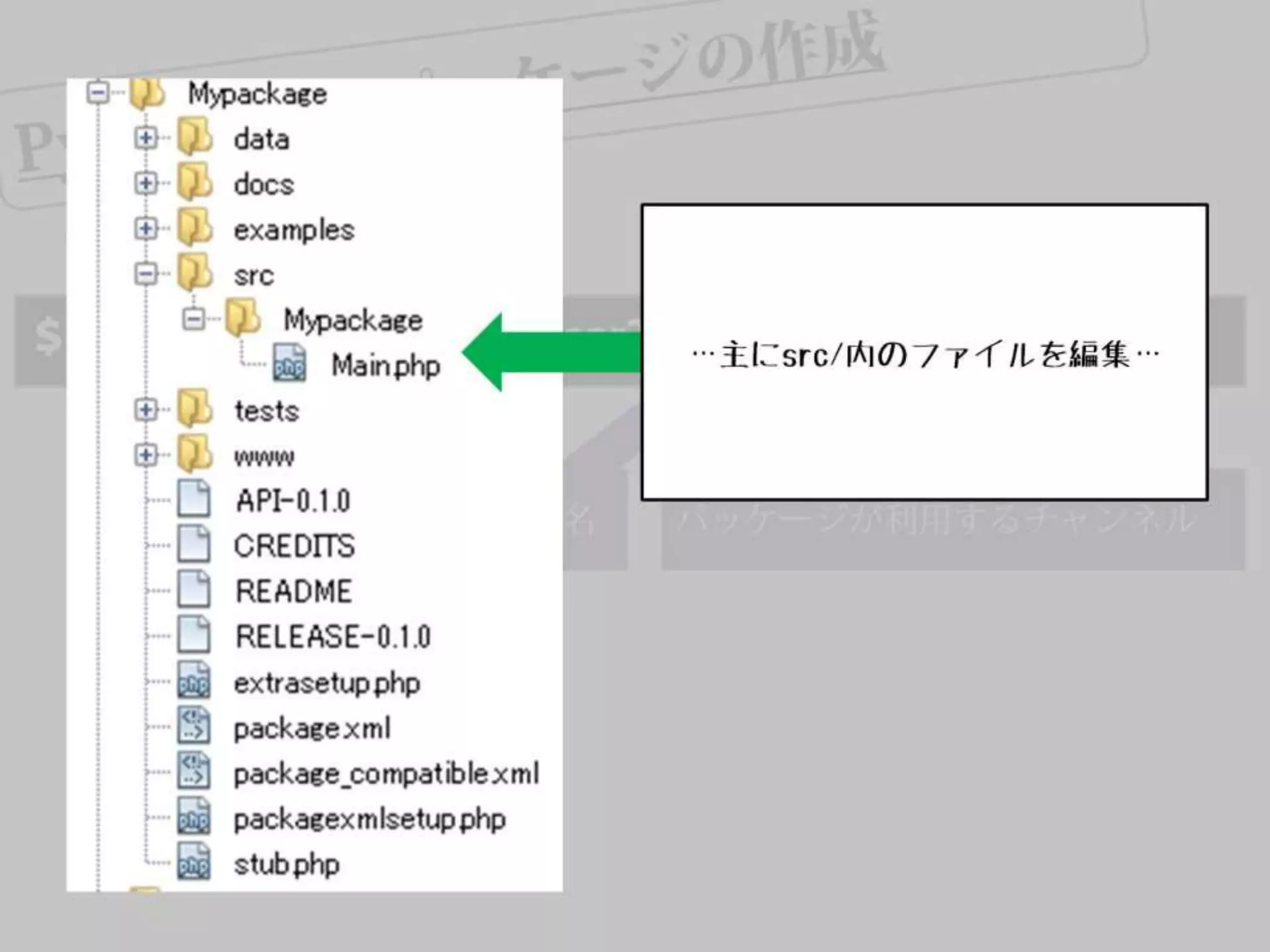
Task: Click the tests folder icon
Action: click(x=195, y=409)
